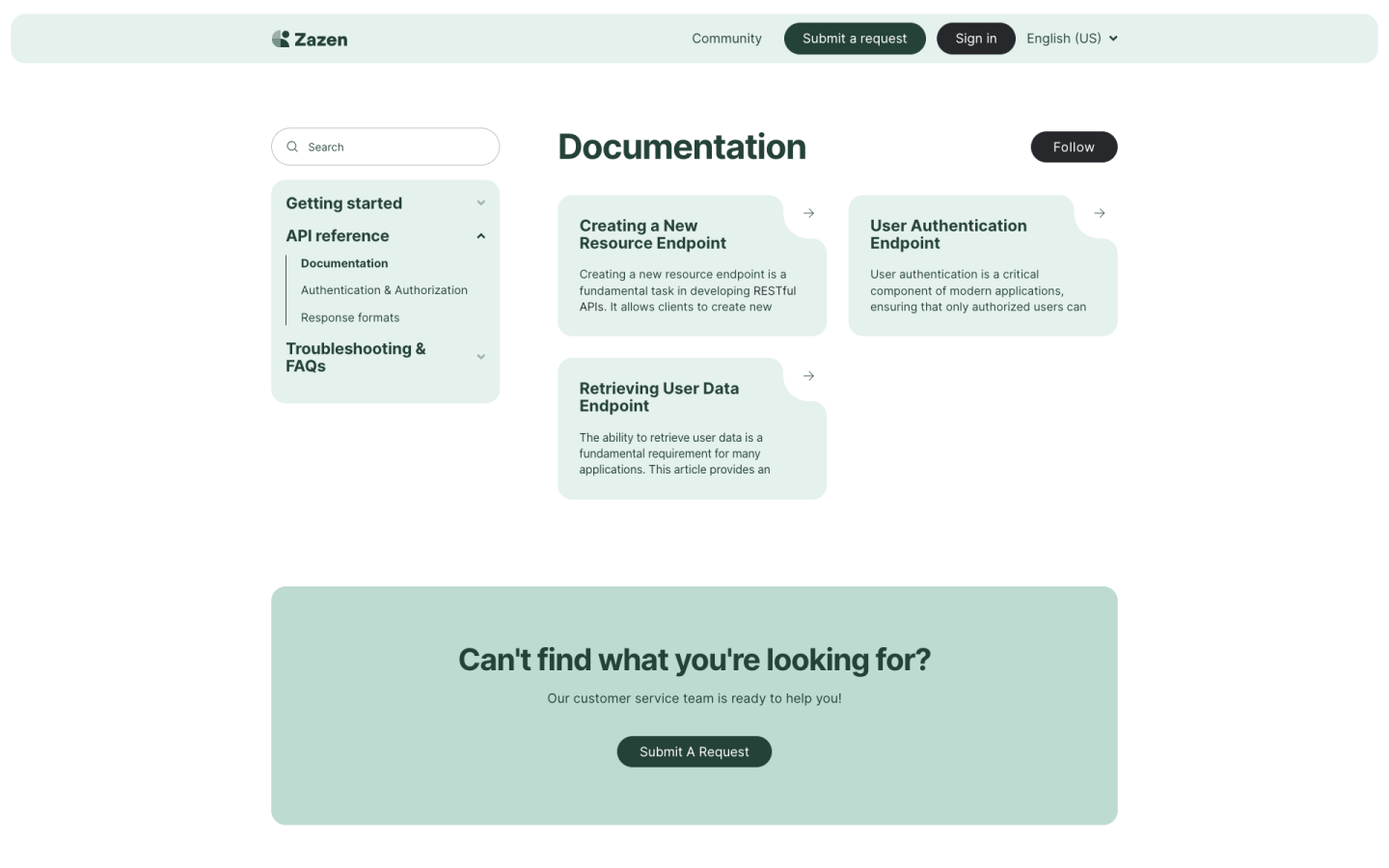The image size is (1389, 868).
Task: Focus the Search input field
Action: [x=395, y=147]
